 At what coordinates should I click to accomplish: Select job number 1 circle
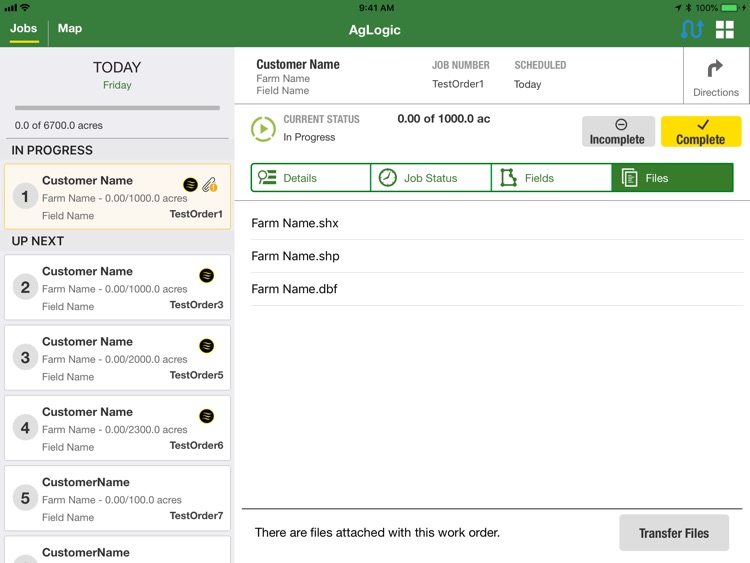click(25, 196)
